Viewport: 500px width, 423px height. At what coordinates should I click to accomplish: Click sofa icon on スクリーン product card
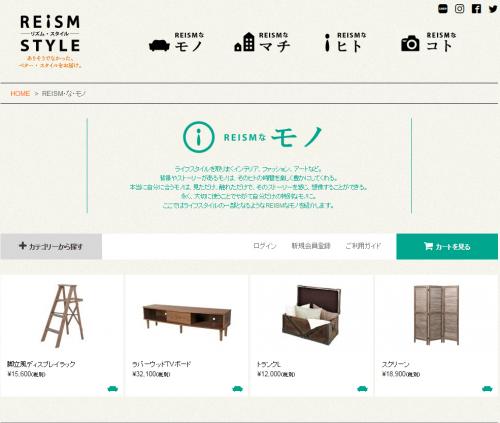click(x=487, y=389)
